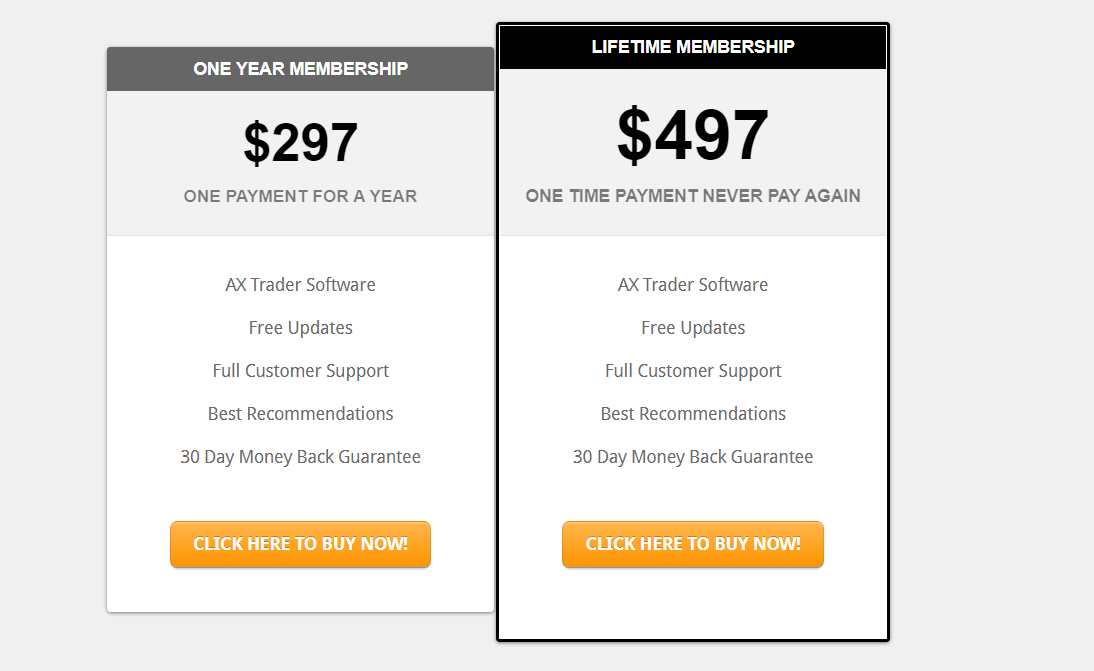Image resolution: width=1094 pixels, height=671 pixels.
Task: Click Full Customer Support in one-year plan
Action: click(300, 371)
